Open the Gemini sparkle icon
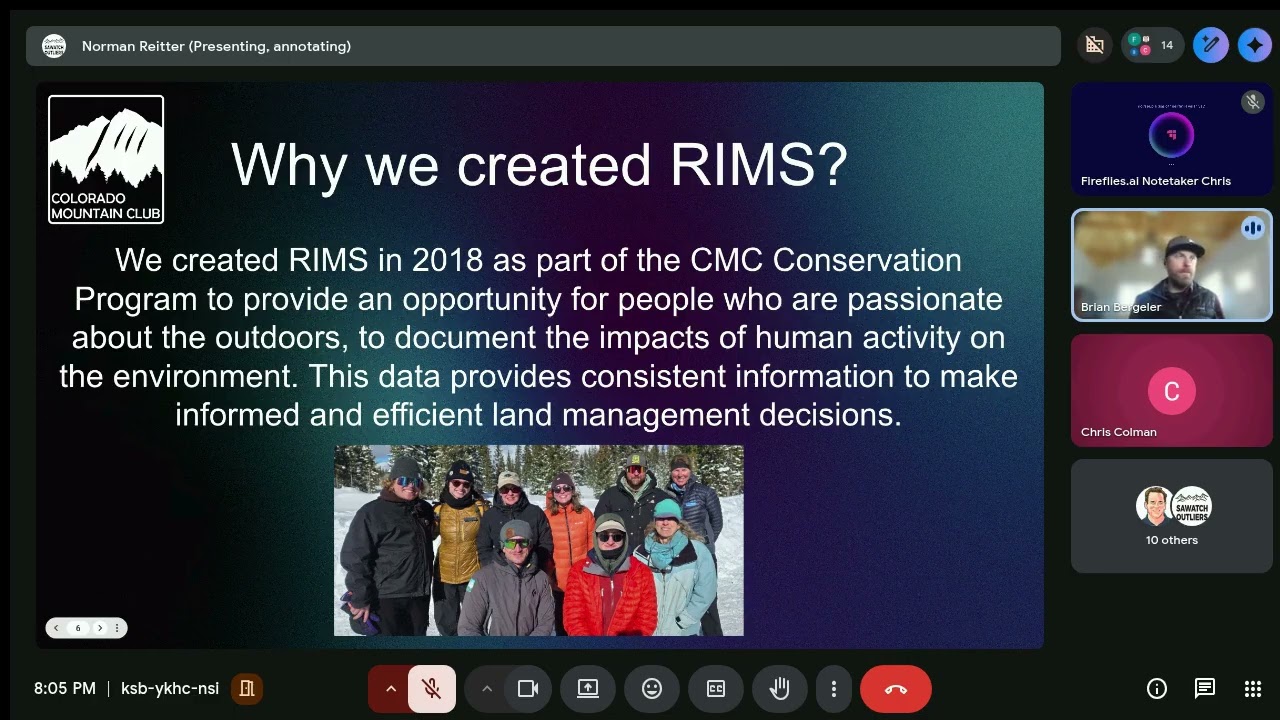This screenshot has height=720, width=1280. [1255, 45]
